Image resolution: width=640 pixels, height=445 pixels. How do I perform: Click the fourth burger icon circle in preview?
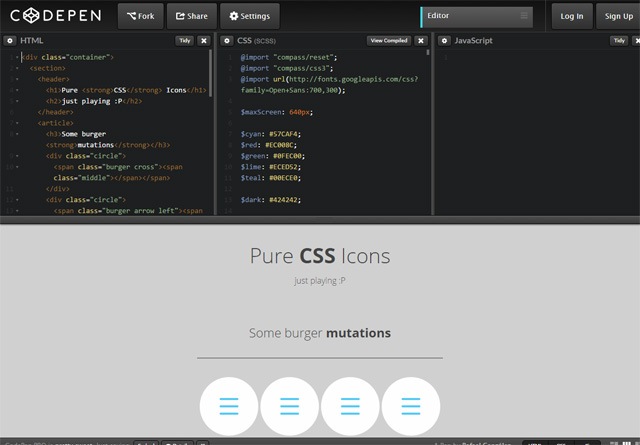tap(411, 406)
